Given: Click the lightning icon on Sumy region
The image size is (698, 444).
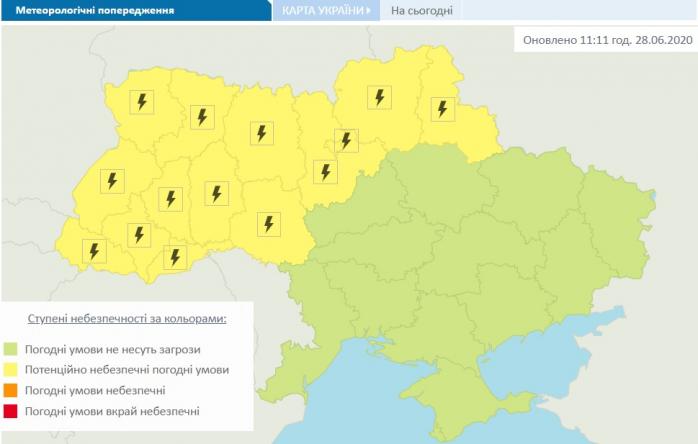Looking at the screenshot, I should [x=440, y=107].
